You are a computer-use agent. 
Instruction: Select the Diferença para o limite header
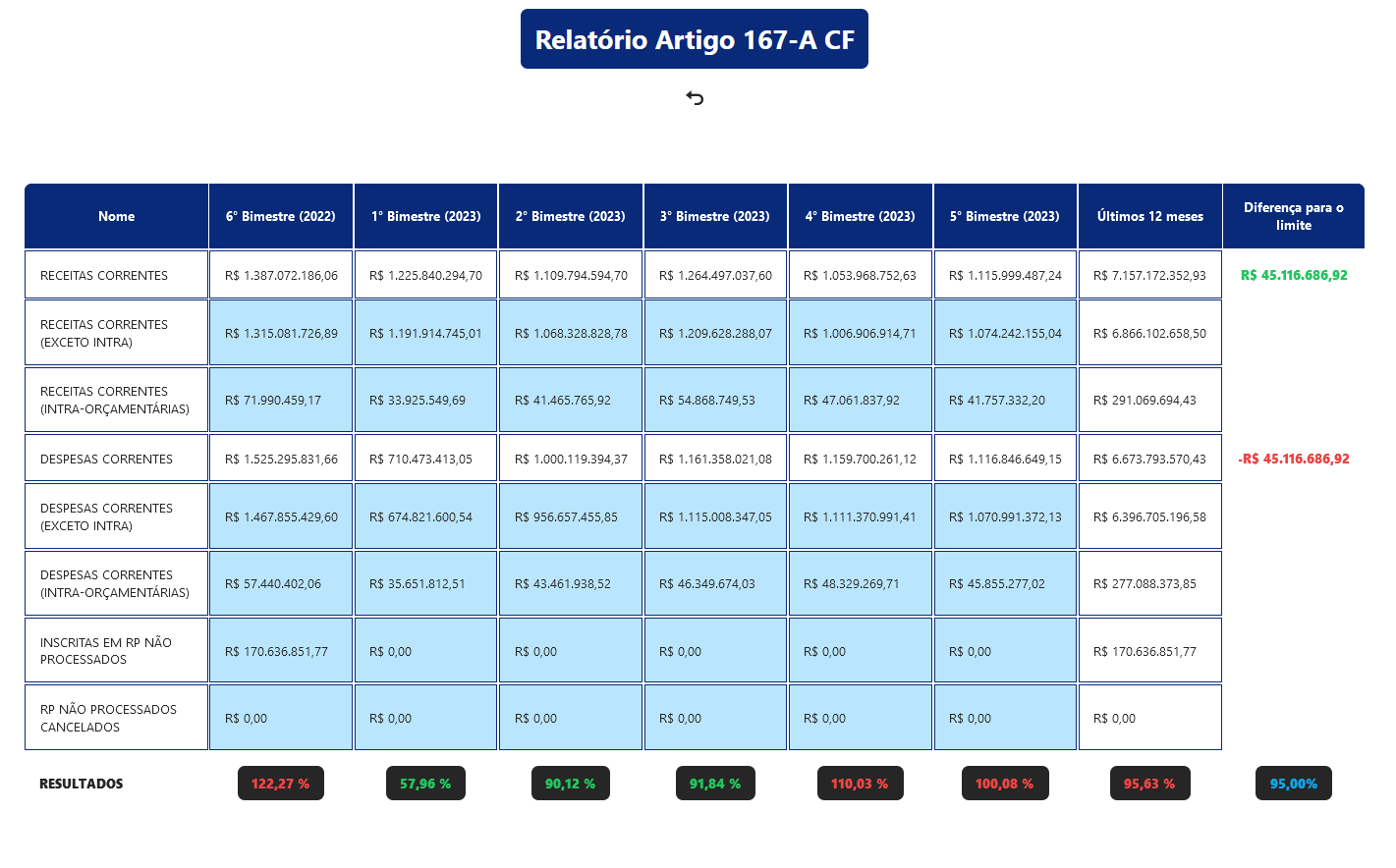pyautogui.click(x=1294, y=216)
